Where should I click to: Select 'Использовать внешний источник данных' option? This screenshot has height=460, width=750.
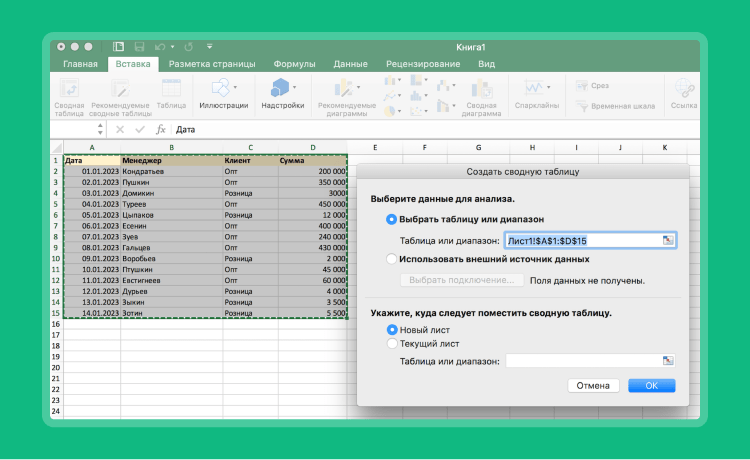pos(391,259)
